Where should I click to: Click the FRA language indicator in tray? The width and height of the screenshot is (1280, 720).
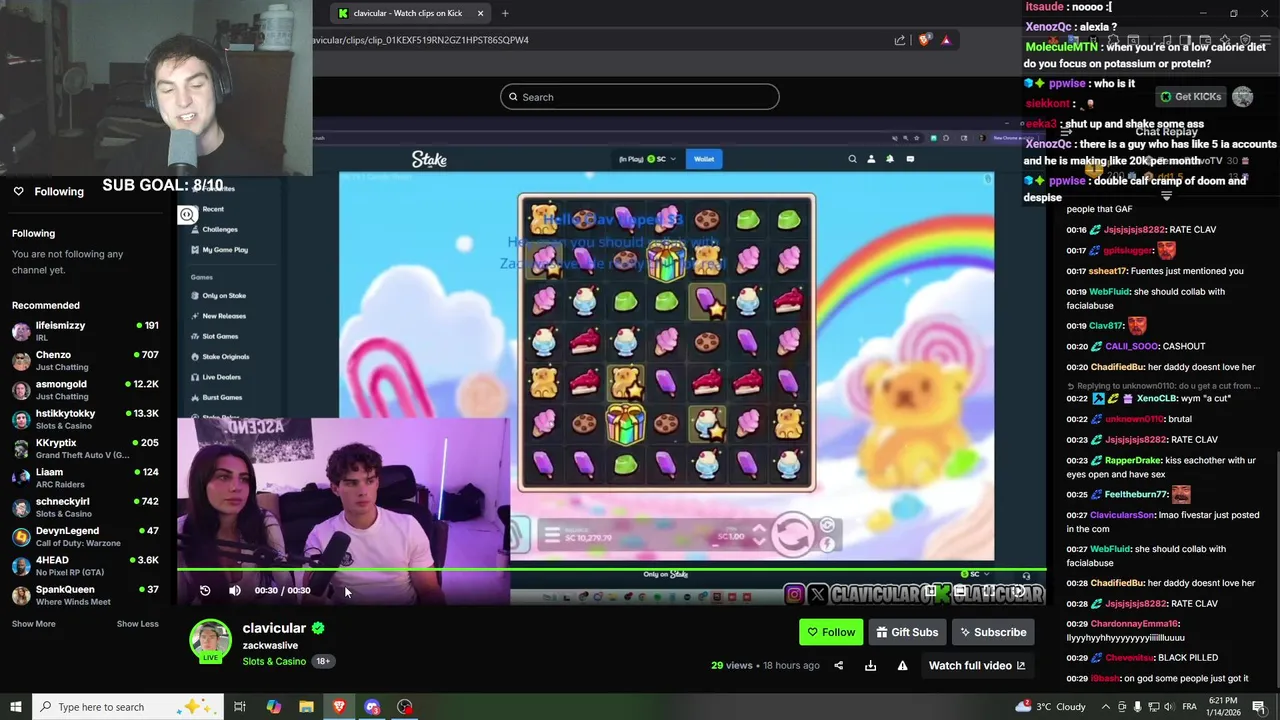[x=1189, y=707]
